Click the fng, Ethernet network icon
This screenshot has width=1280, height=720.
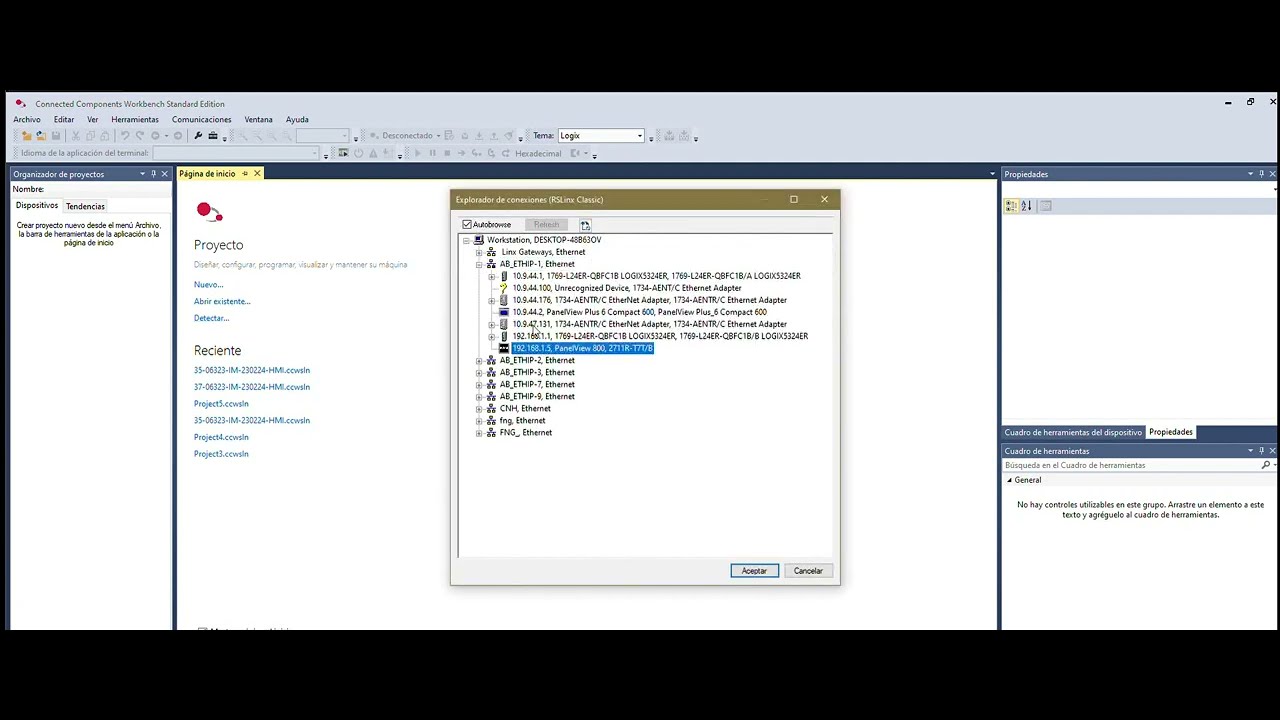click(491, 420)
